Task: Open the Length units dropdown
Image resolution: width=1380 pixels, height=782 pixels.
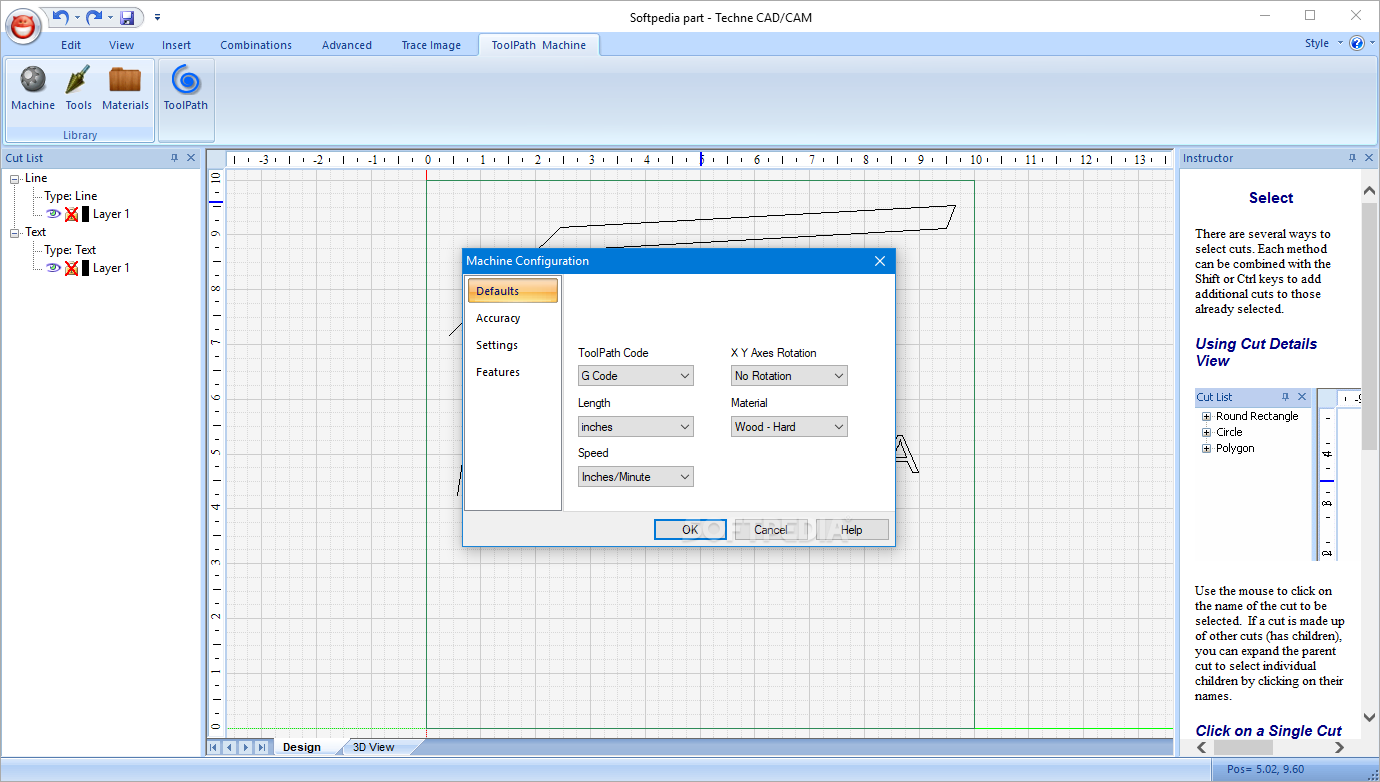Action: coord(636,427)
